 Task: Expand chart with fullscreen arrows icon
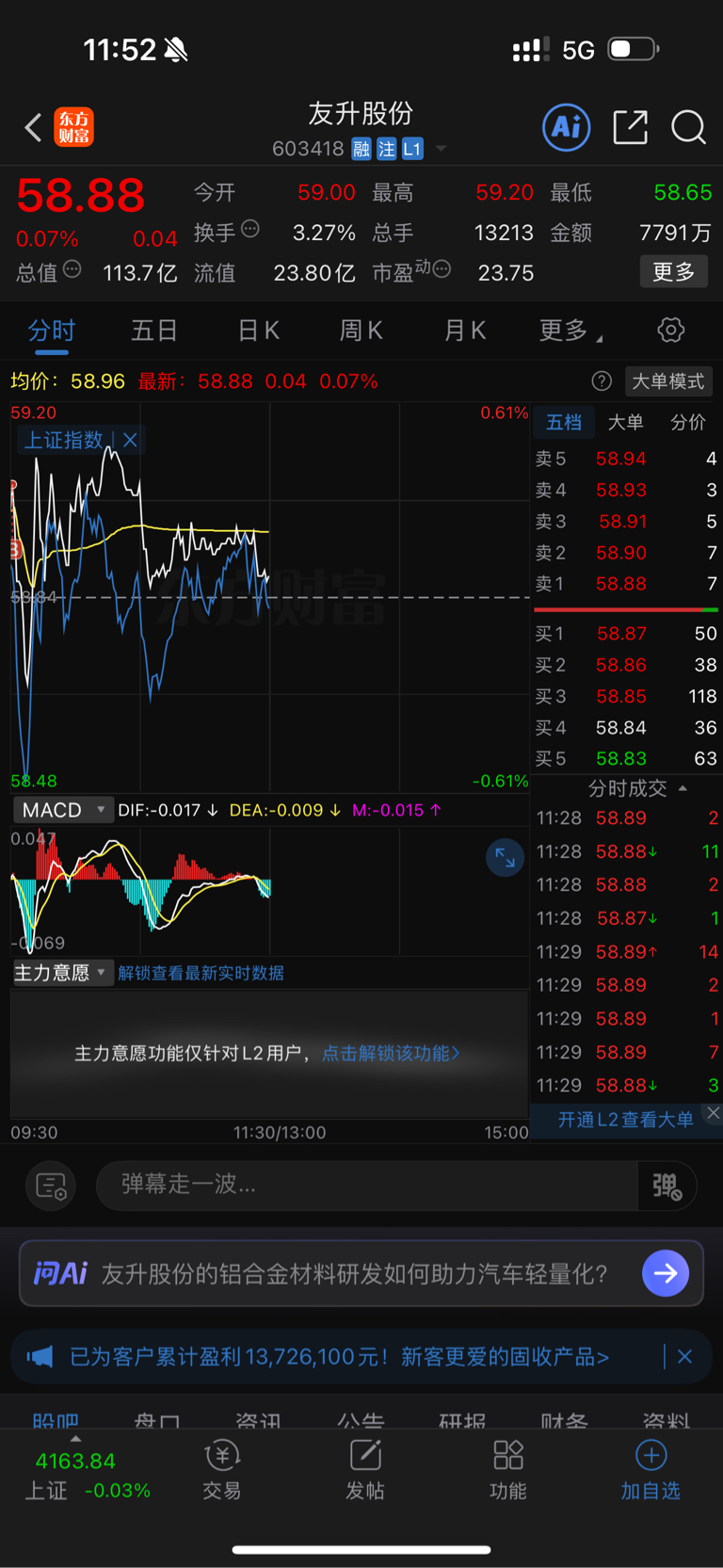pyautogui.click(x=505, y=857)
